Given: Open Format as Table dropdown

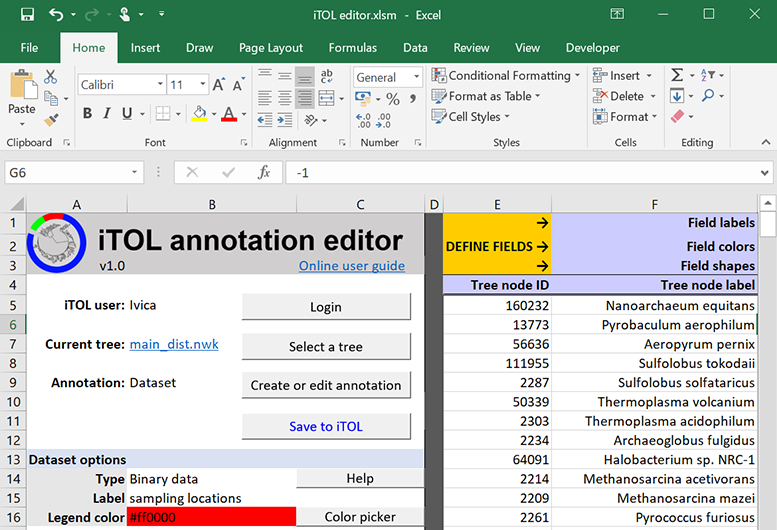Looking at the screenshot, I should click(x=486, y=96).
